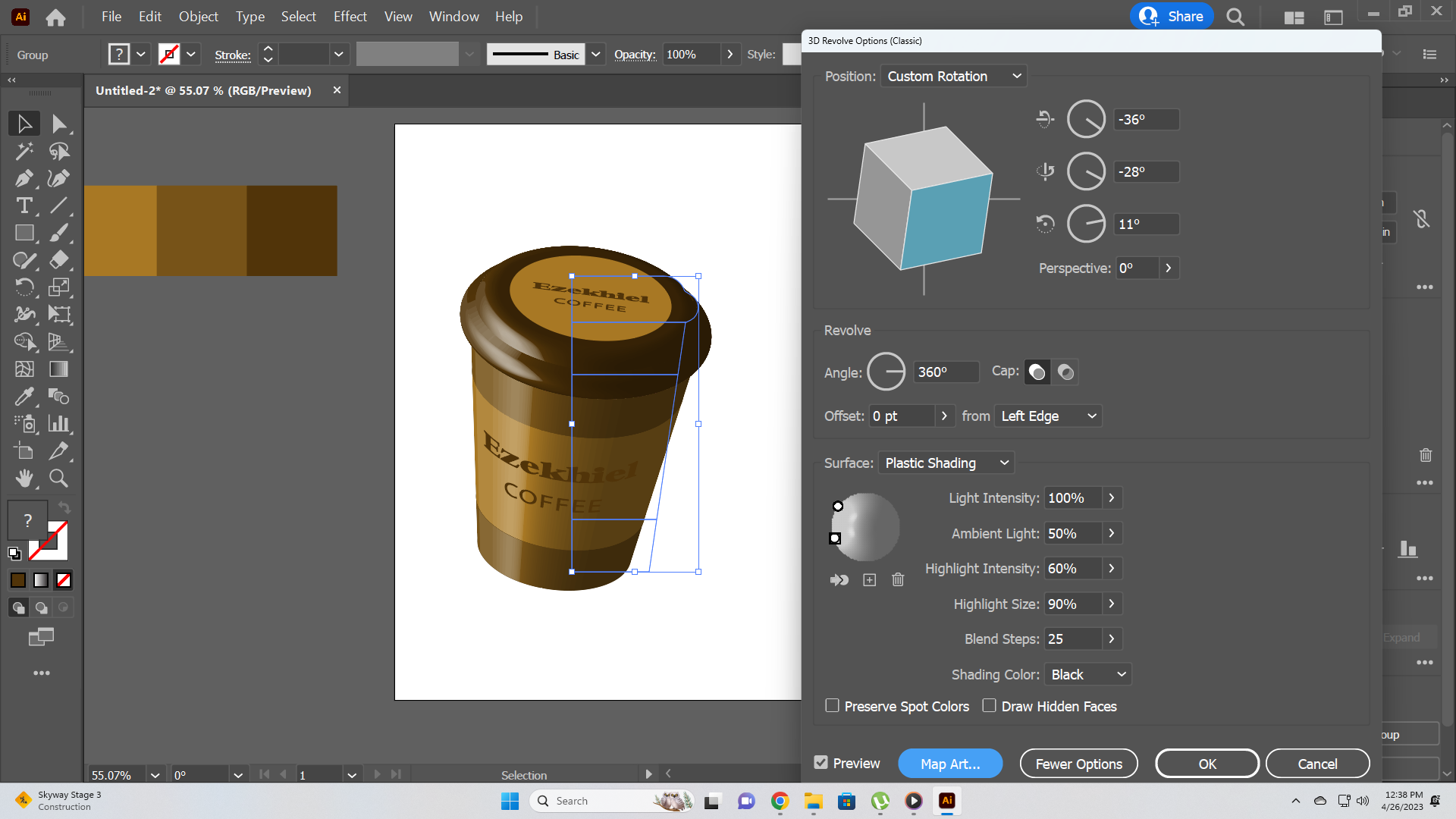
Task: Open the Position Custom Rotation dropdown
Action: [954, 77]
